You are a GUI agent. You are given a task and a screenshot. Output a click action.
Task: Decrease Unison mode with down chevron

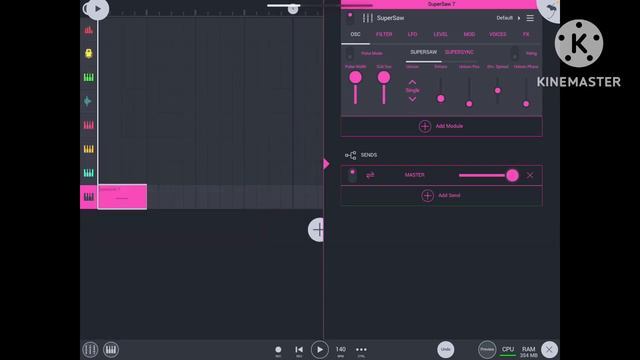click(412, 99)
